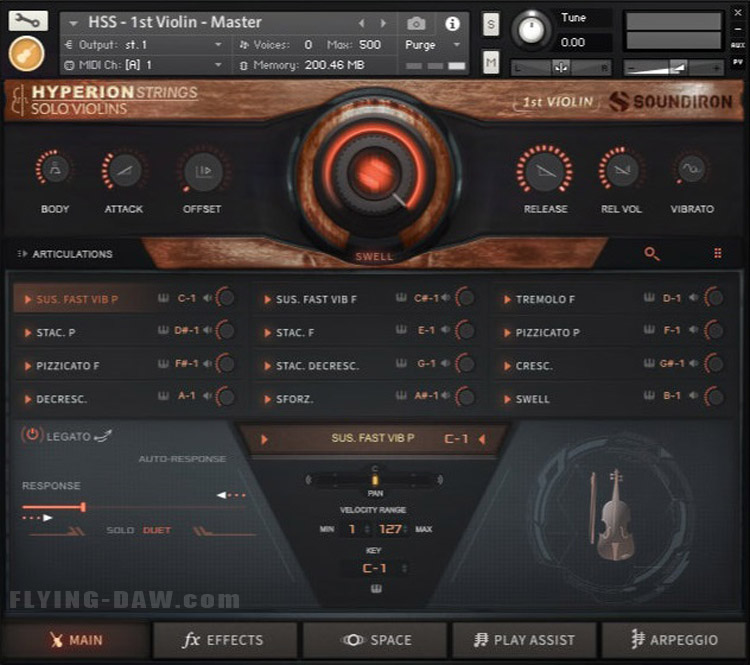This screenshot has width=750, height=665.
Task: Open the wrench instrument options
Action: click(28, 21)
